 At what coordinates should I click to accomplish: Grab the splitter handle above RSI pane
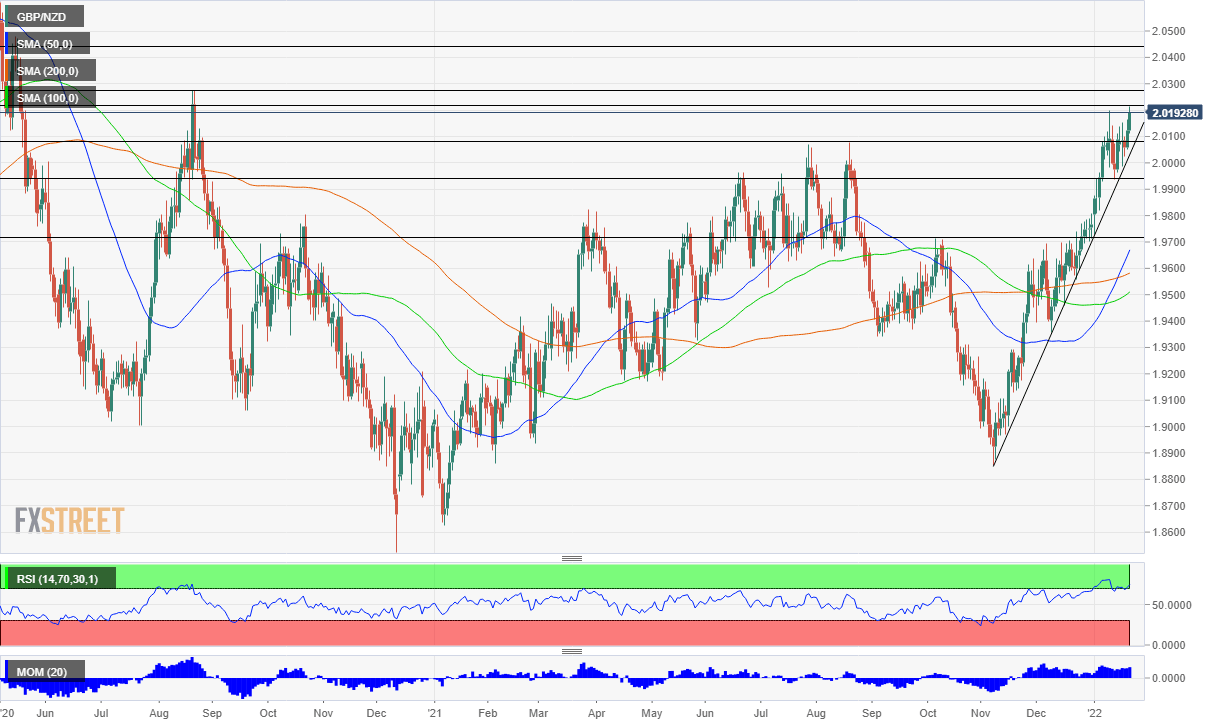pyautogui.click(x=572, y=559)
